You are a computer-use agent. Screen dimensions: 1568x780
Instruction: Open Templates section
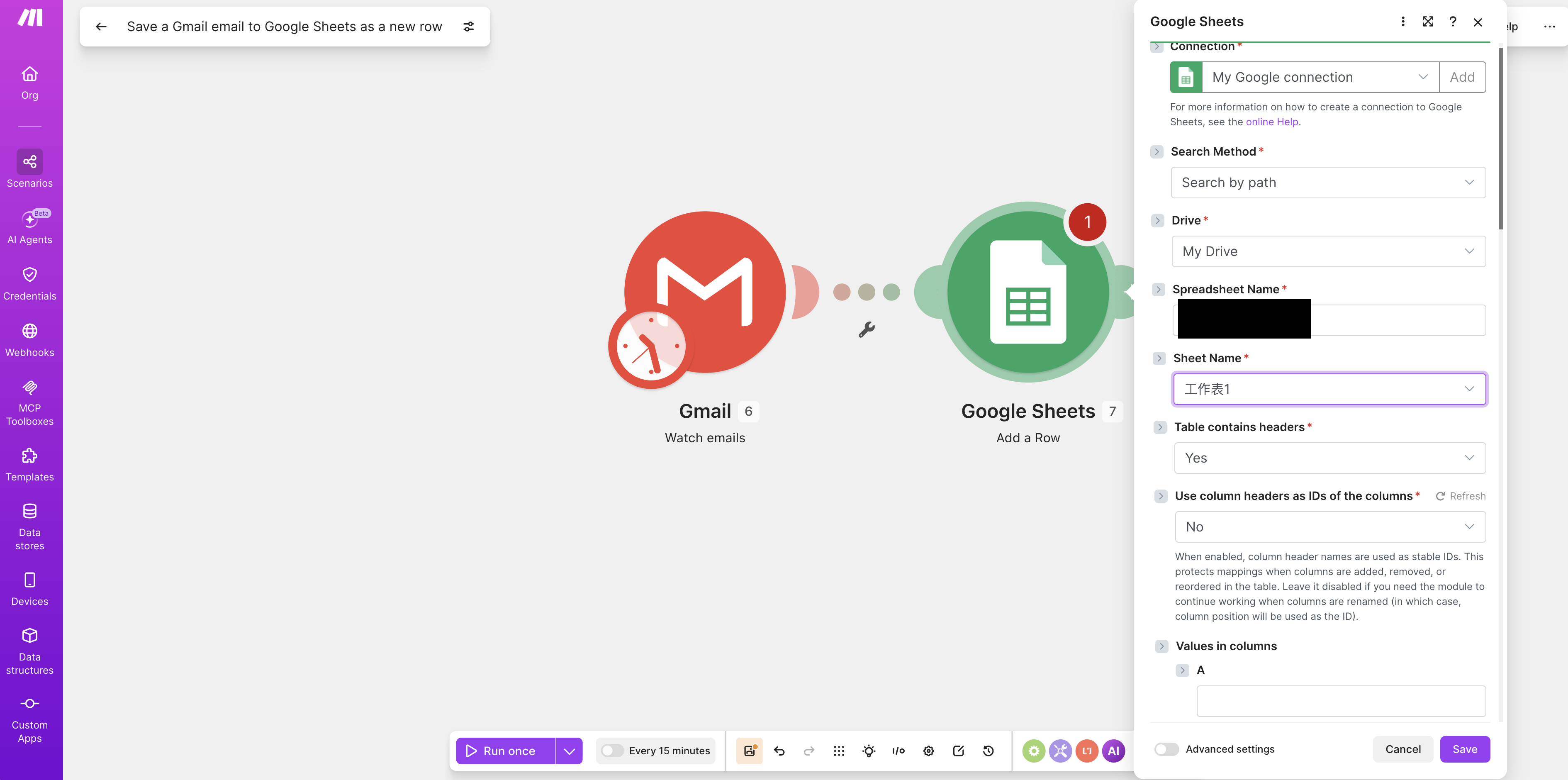(30, 465)
